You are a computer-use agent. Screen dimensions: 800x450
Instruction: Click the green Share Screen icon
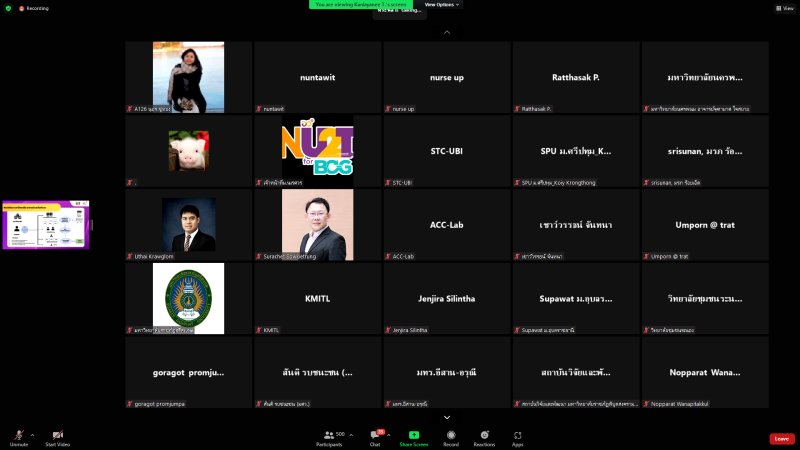414,435
